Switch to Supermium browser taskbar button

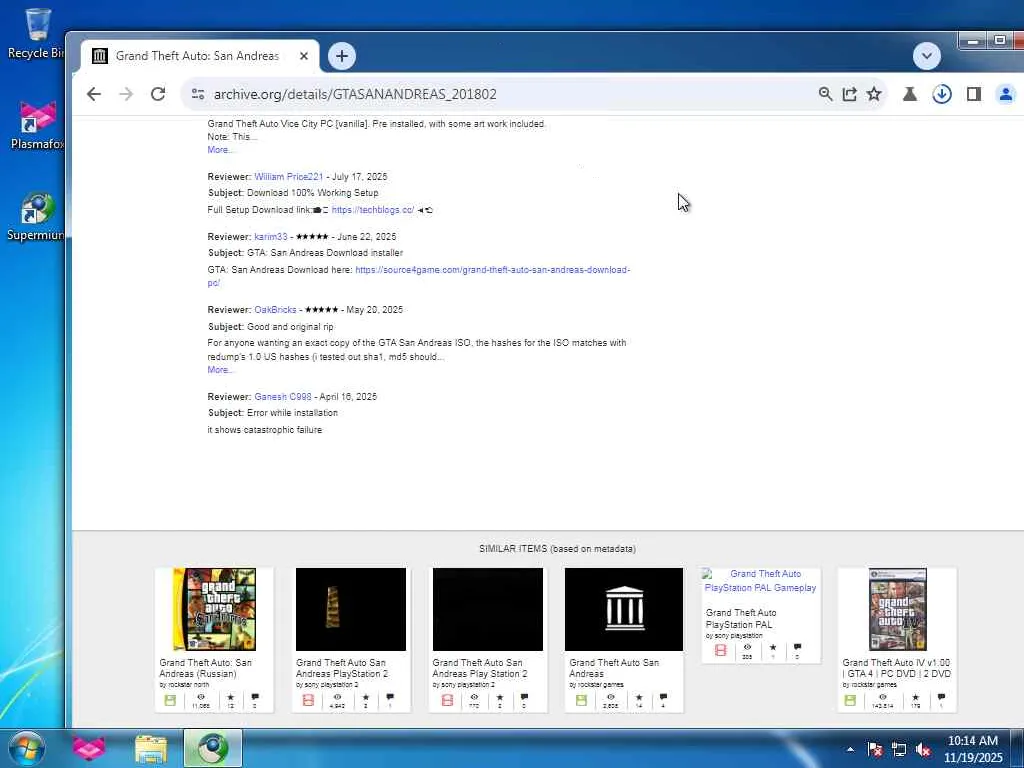tap(213, 748)
